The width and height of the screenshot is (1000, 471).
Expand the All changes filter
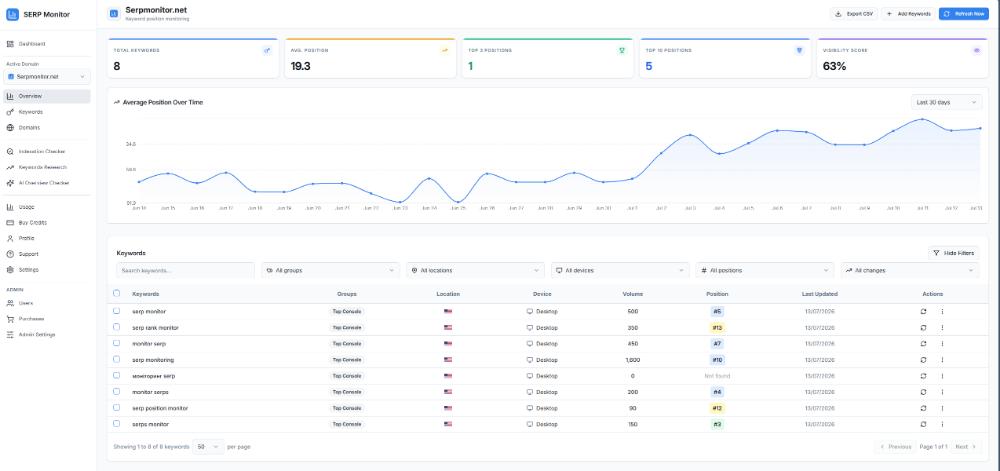pyautogui.click(x=909, y=270)
